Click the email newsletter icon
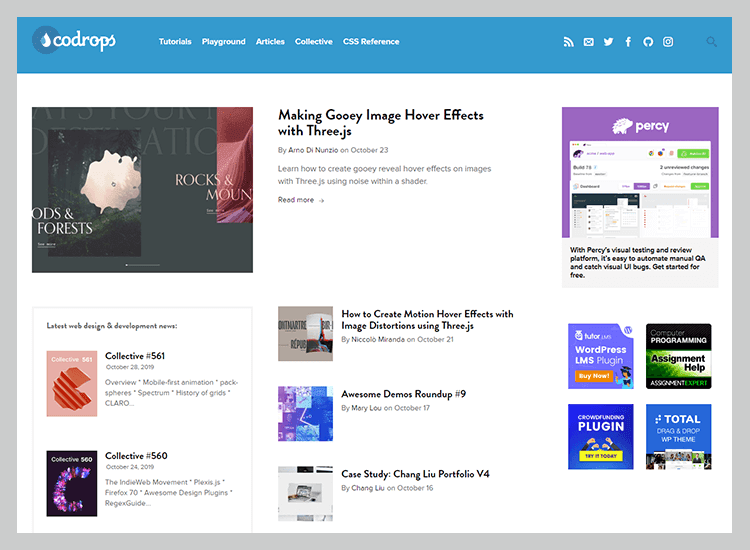The width and height of the screenshot is (750, 550). (x=588, y=42)
